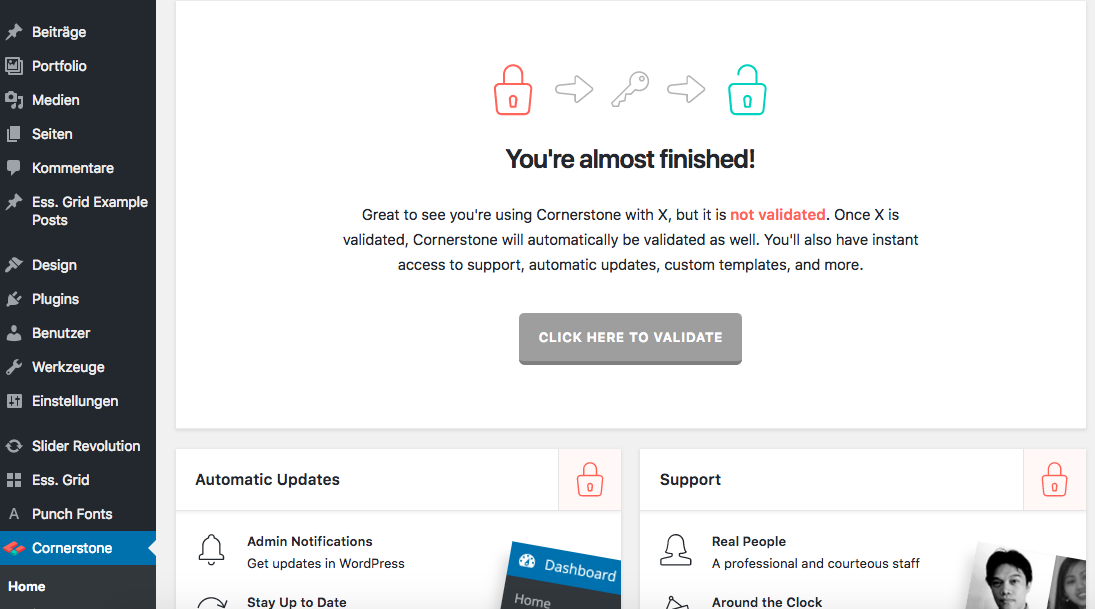Click the red lock in Support panel
The image size is (1095, 609).
(1054, 480)
